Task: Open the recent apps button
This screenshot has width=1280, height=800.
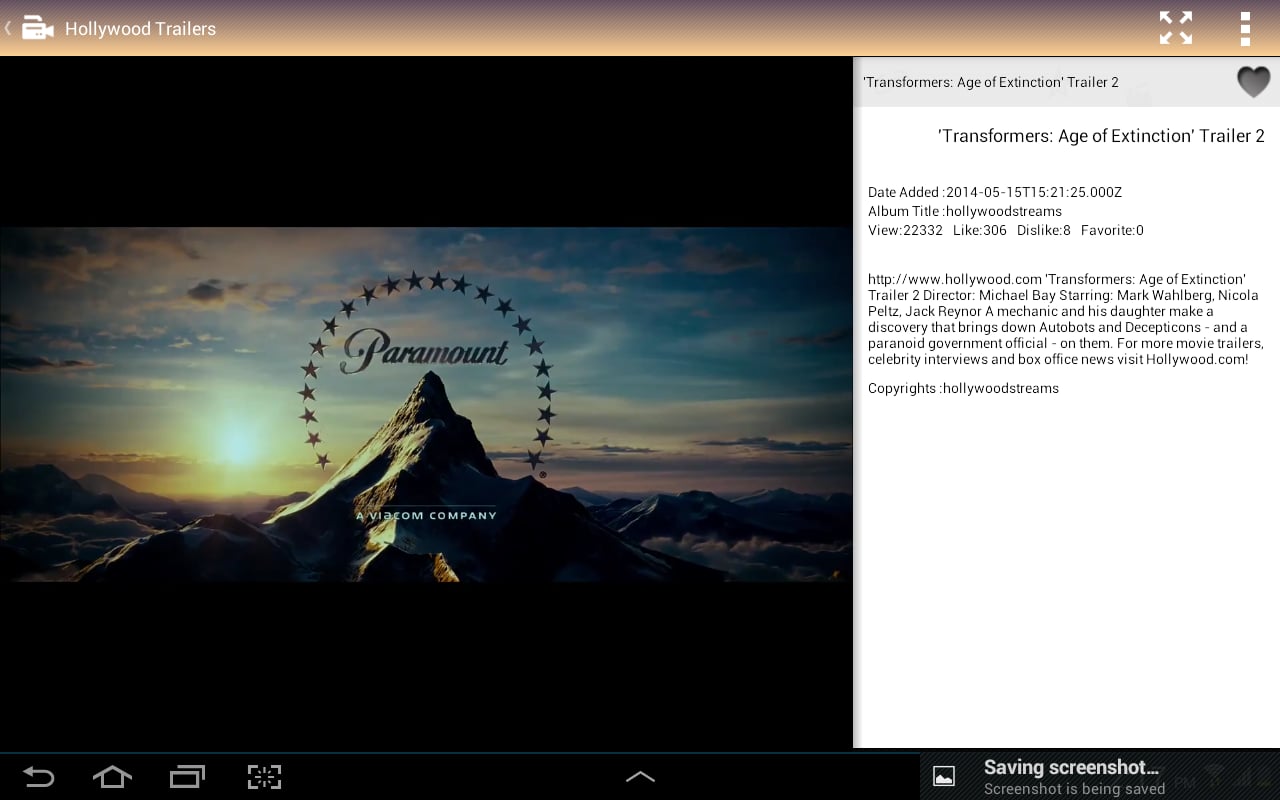Action: click(x=187, y=776)
